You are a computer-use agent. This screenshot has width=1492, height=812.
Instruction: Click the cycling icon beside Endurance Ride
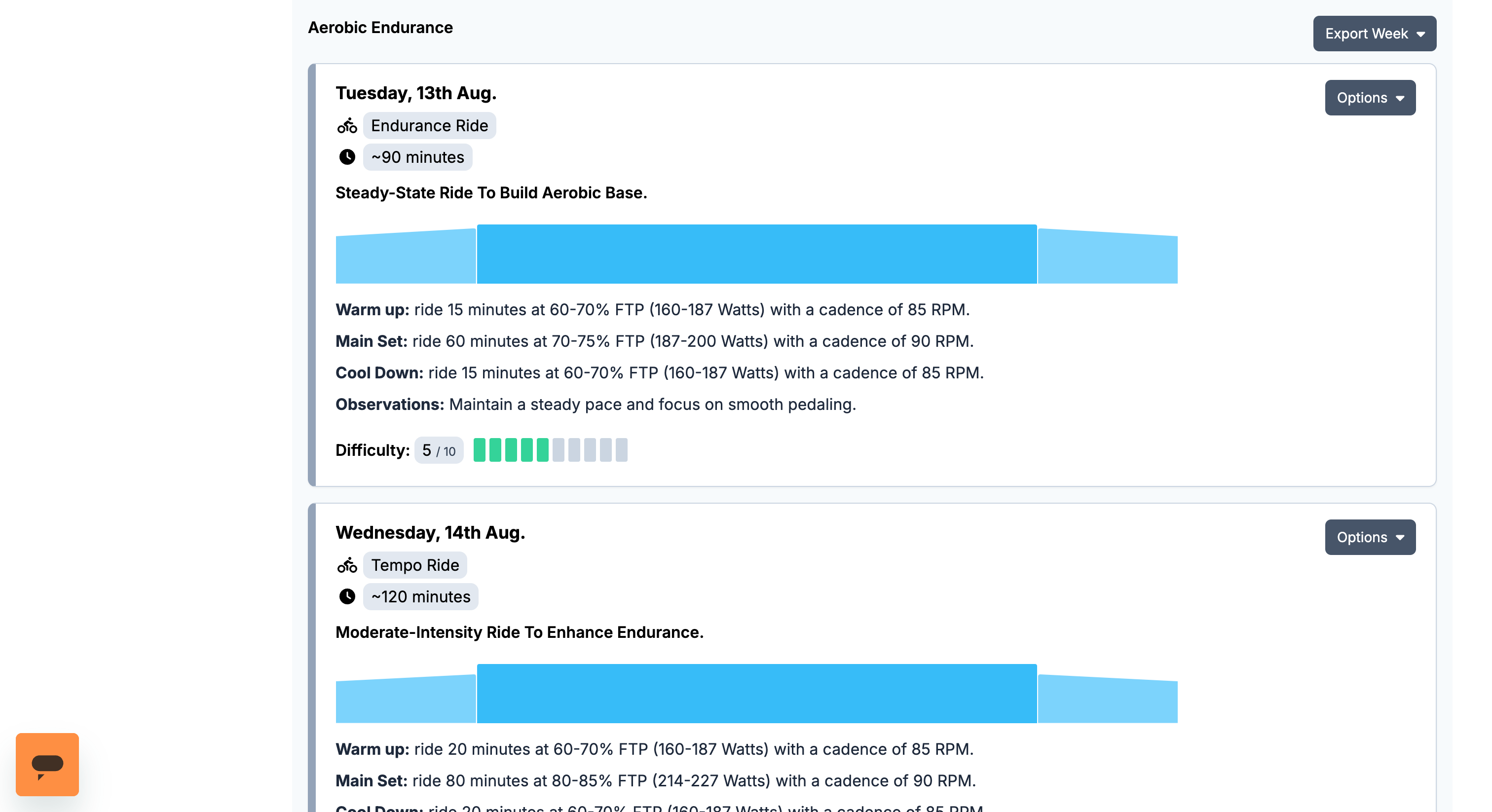click(x=347, y=126)
